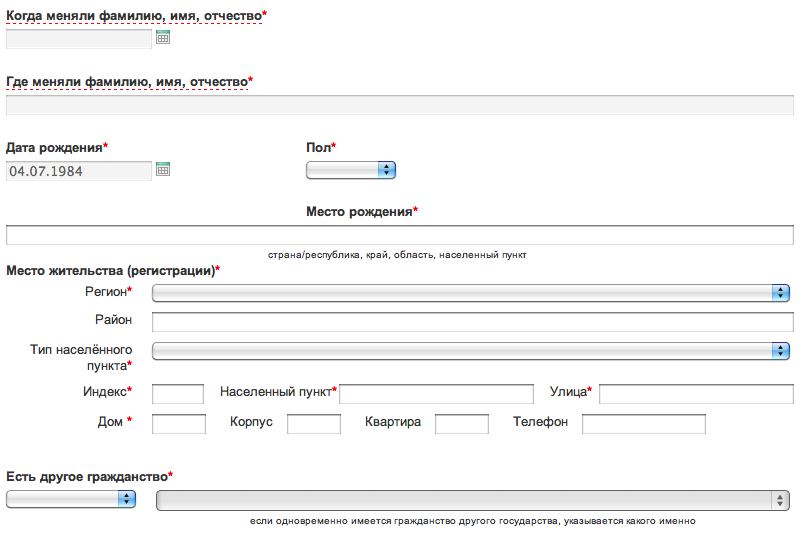The height and width of the screenshot is (539, 803).
Task: Click the hint text страна/республика, край, область
Action: click(x=397, y=255)
